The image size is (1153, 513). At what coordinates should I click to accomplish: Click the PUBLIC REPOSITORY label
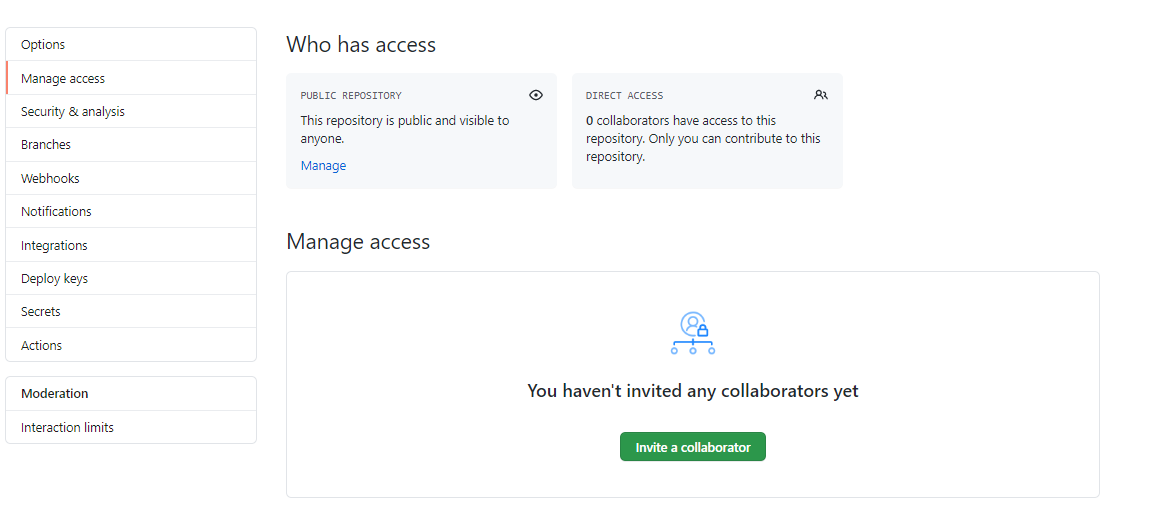pos(351,96)
